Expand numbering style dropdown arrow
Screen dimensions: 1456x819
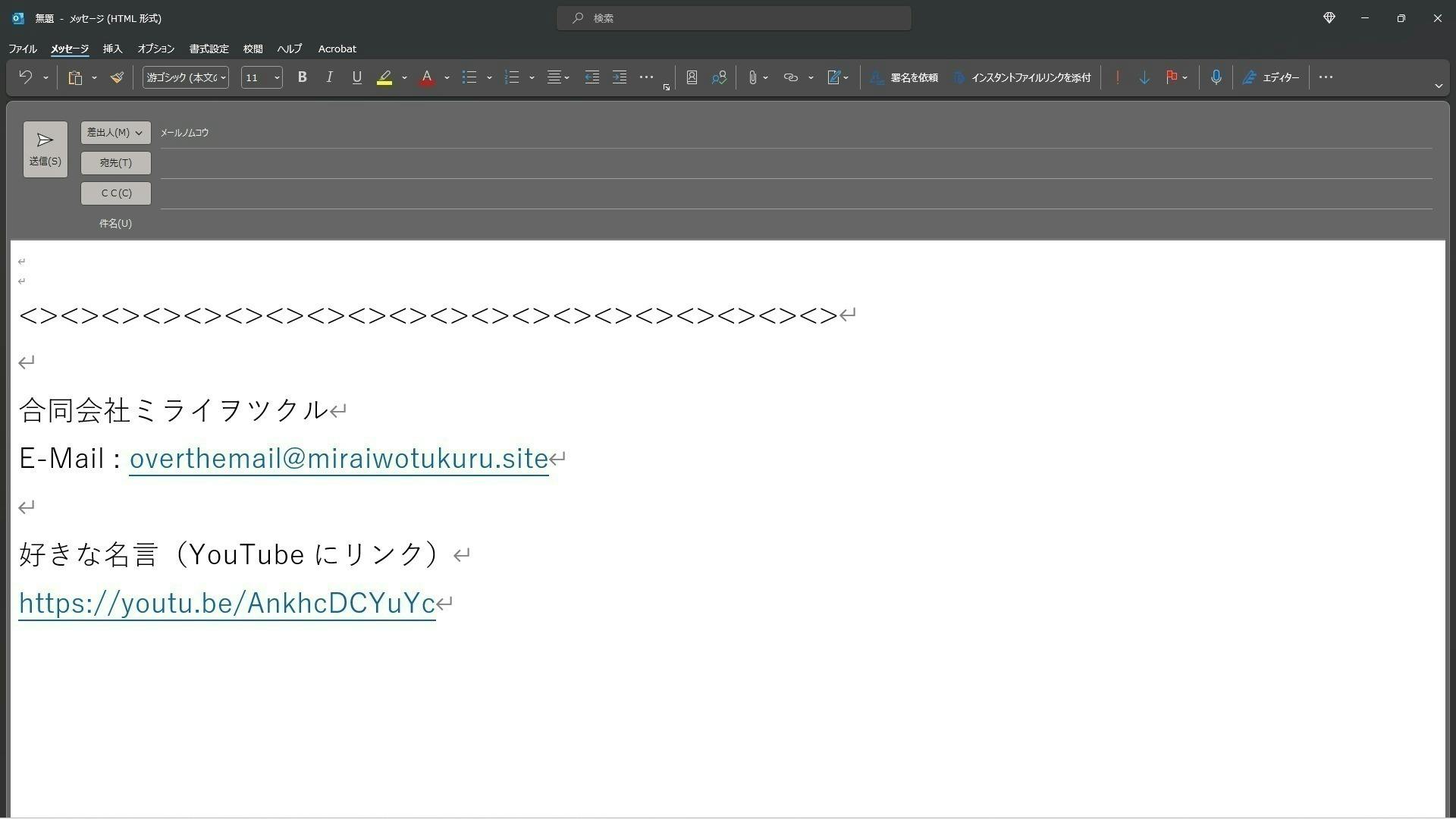(x=532, y=77)
